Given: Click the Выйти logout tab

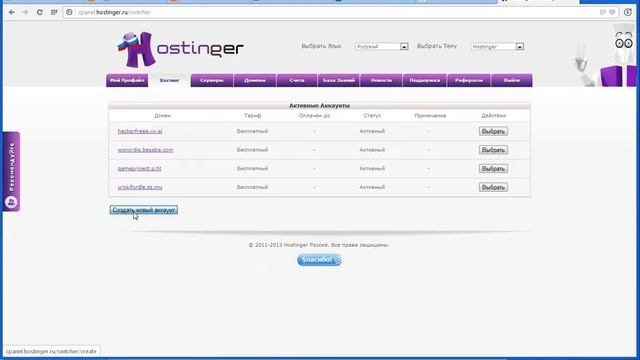Looking at the screenshot, I should pyautogui.click(x=512, y=80).
